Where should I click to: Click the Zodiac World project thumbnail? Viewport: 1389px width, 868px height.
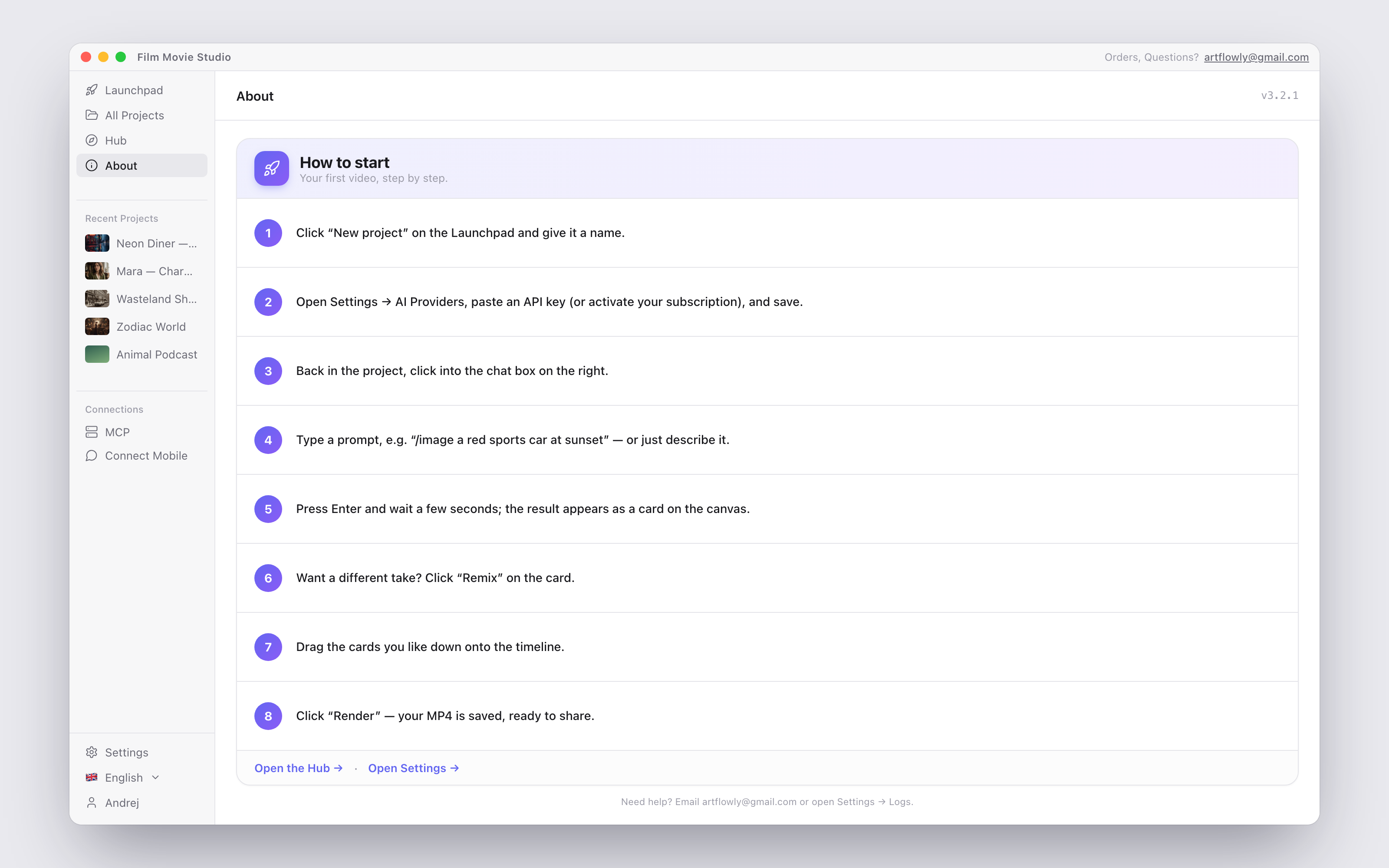click(97, 327)
